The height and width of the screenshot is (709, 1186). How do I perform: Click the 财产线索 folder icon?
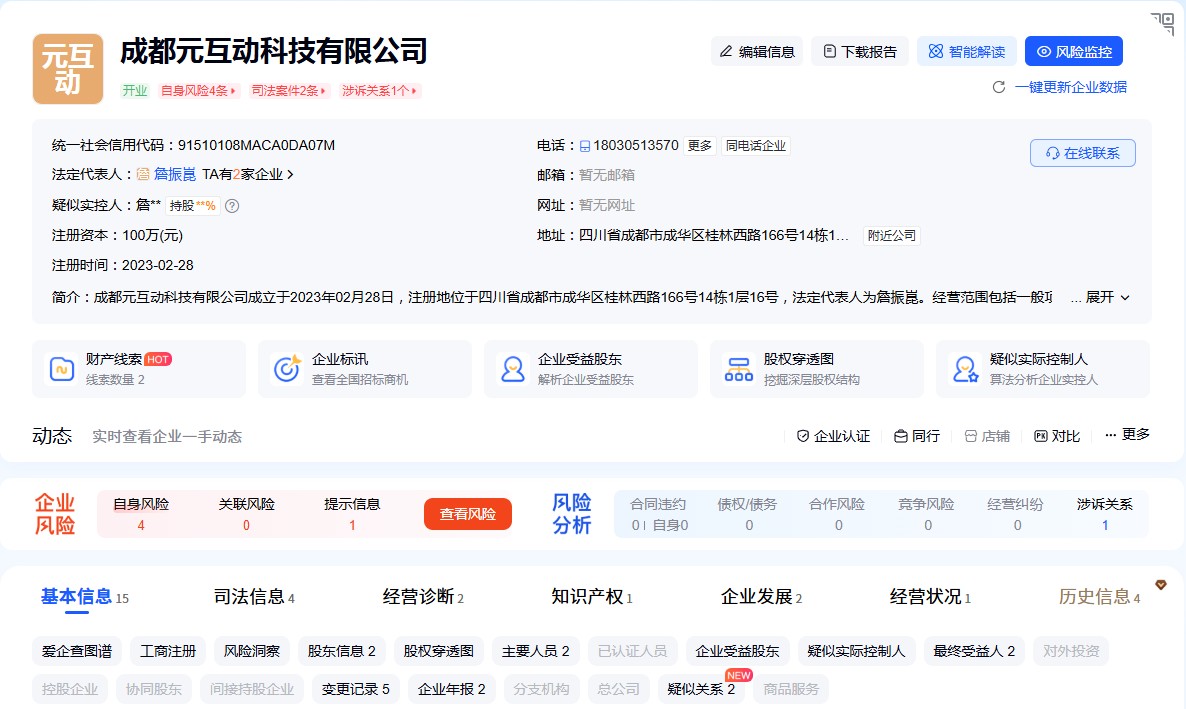pyautogui.click(x=61, y=369)
